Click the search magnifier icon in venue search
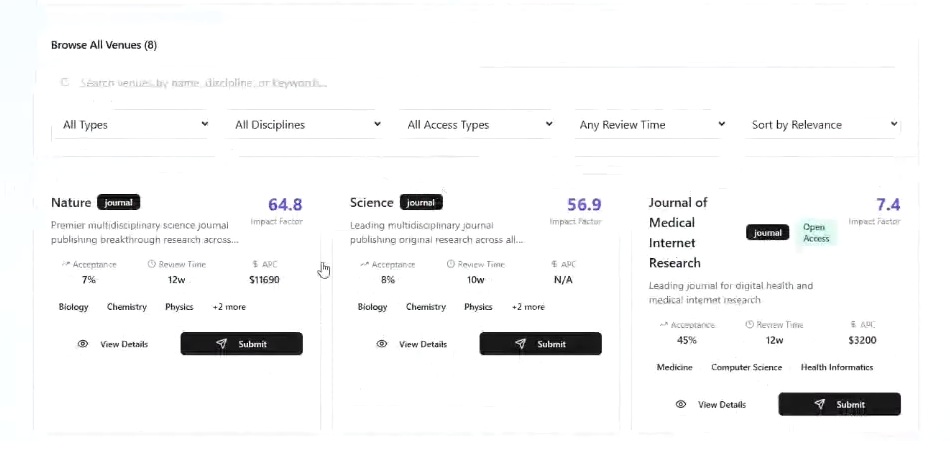 (66, 83)
